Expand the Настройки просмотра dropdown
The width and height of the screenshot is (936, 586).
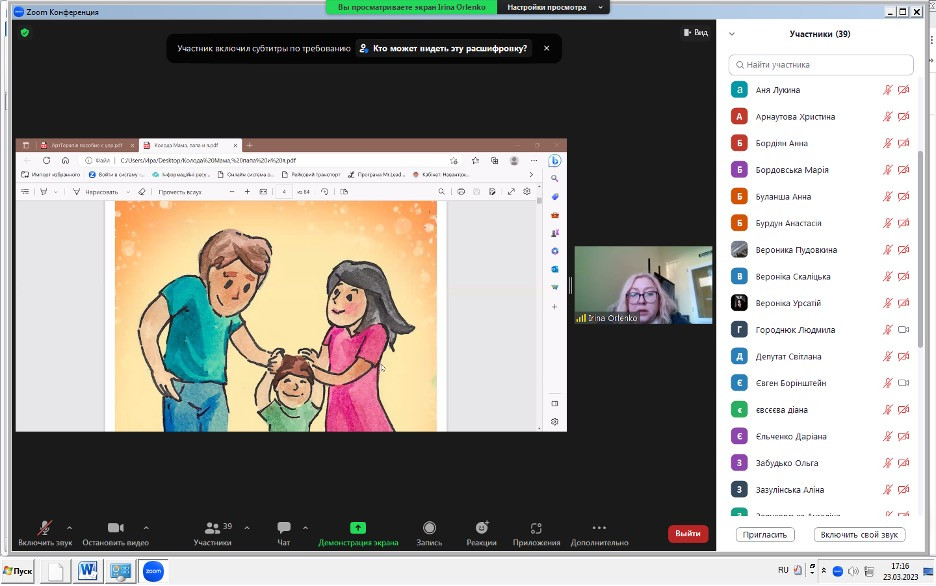pos(556,7)
